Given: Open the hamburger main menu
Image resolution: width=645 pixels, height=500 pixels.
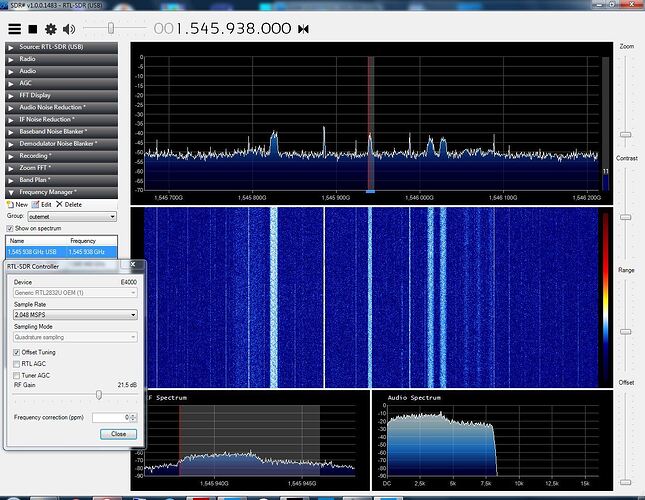Looking at the screenshot, I should [14, 29].
